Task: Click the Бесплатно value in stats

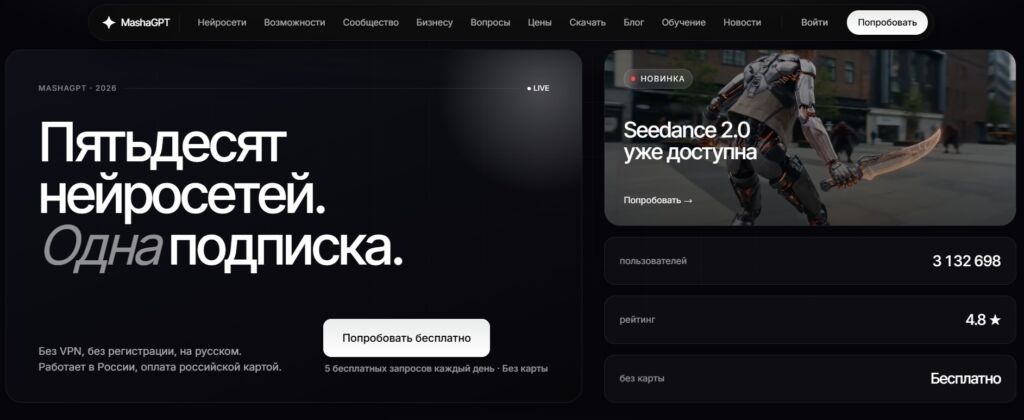Action: [965, 379]
